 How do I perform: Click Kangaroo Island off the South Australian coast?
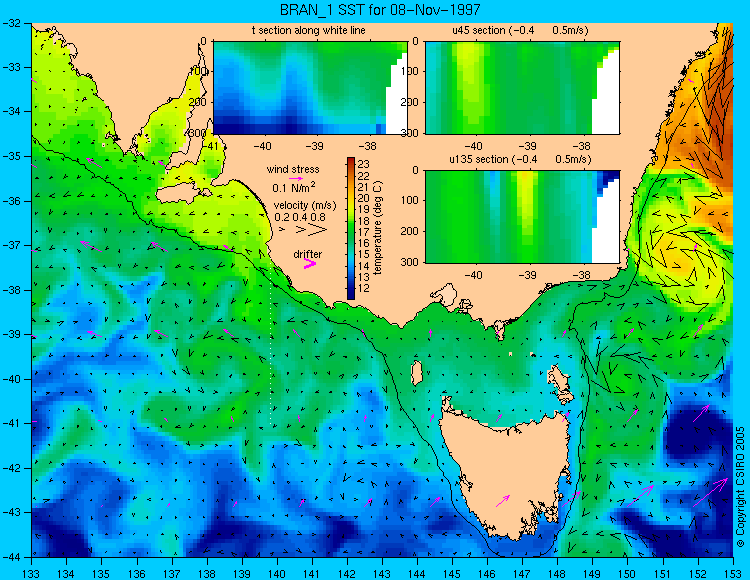(184, 195)
